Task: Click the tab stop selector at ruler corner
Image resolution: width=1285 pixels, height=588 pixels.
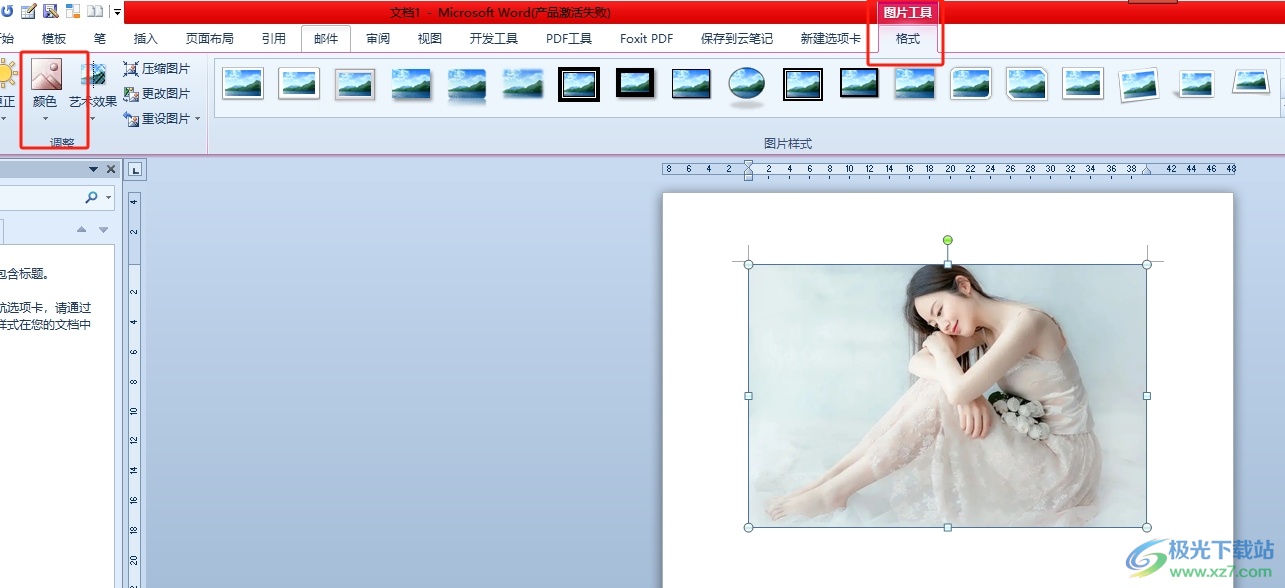Action: point(137,169)
